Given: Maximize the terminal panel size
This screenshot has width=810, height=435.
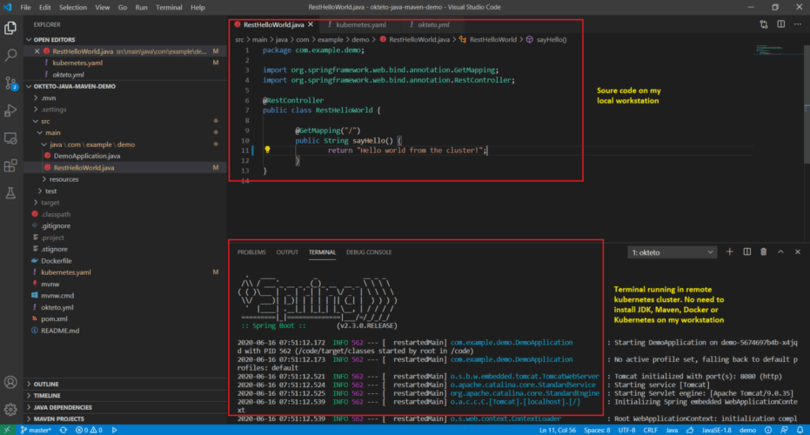Looking at the screenshot, I should [781, 252].
